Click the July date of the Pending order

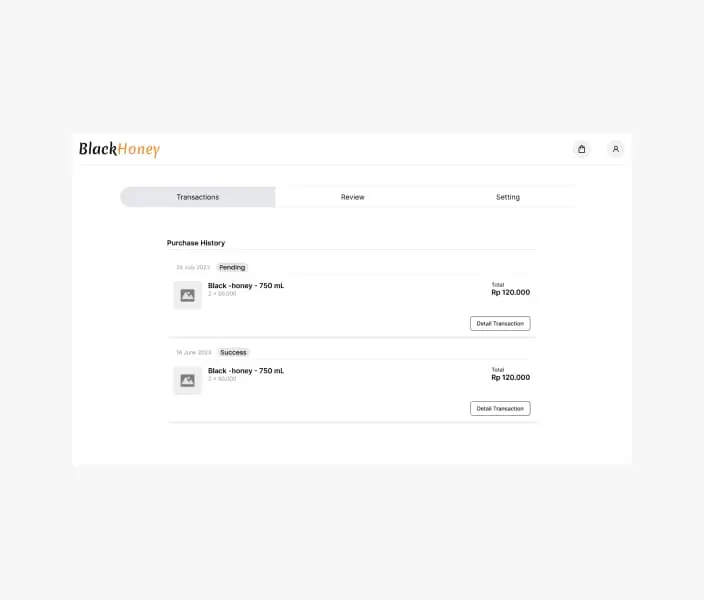point(193,267)
